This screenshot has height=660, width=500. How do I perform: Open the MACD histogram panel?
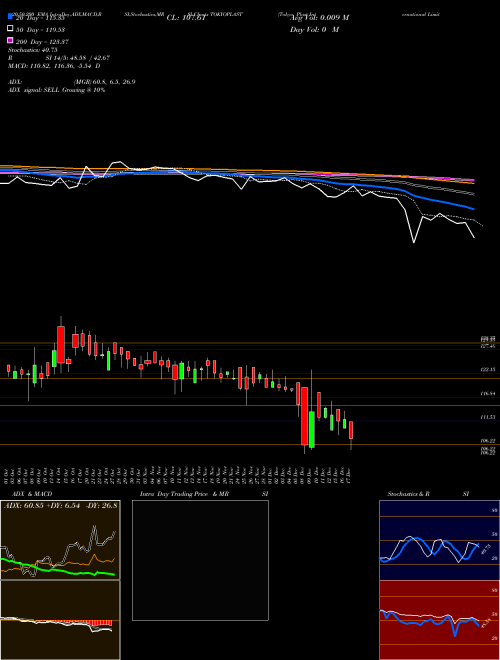point(60,620)
